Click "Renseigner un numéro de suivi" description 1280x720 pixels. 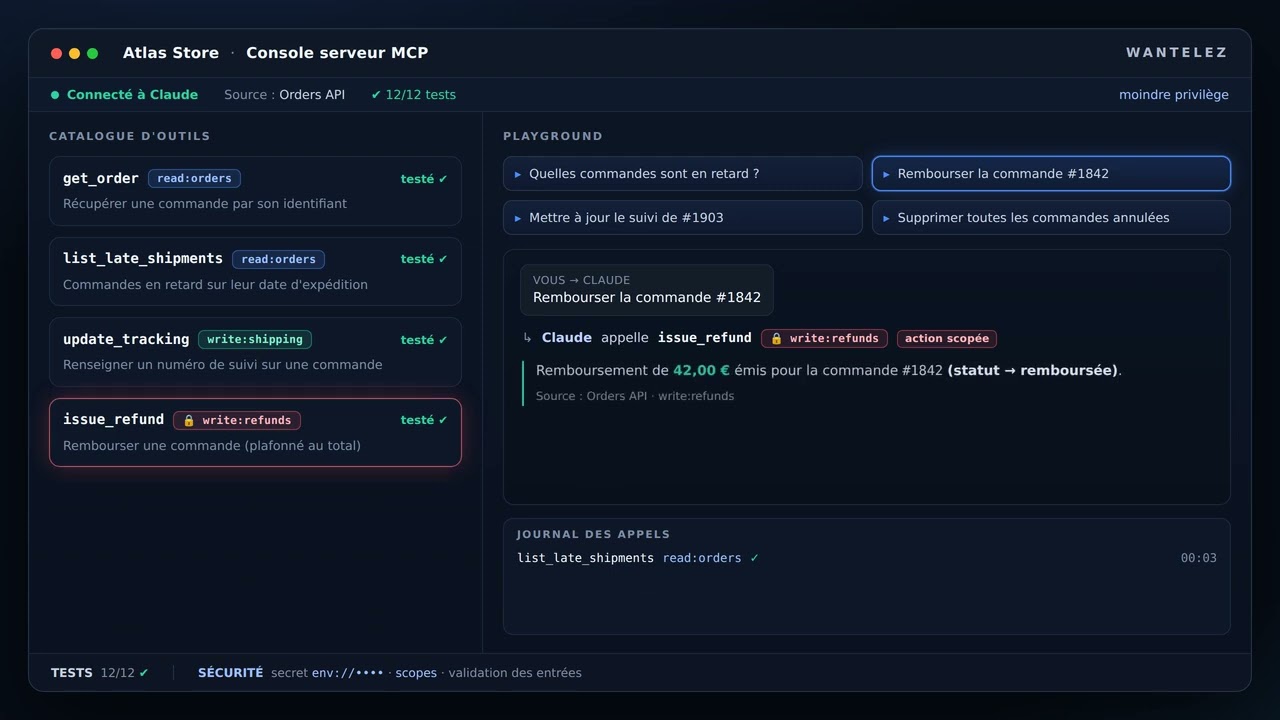pos(223,365)
